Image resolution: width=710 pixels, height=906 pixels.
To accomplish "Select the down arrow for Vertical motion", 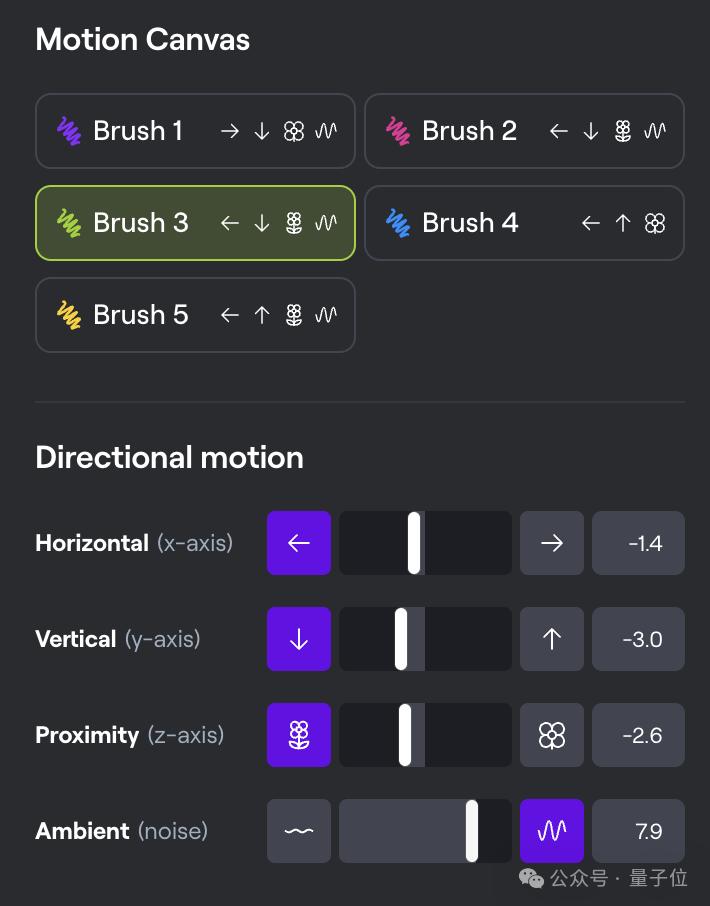I will pos(299,638).
